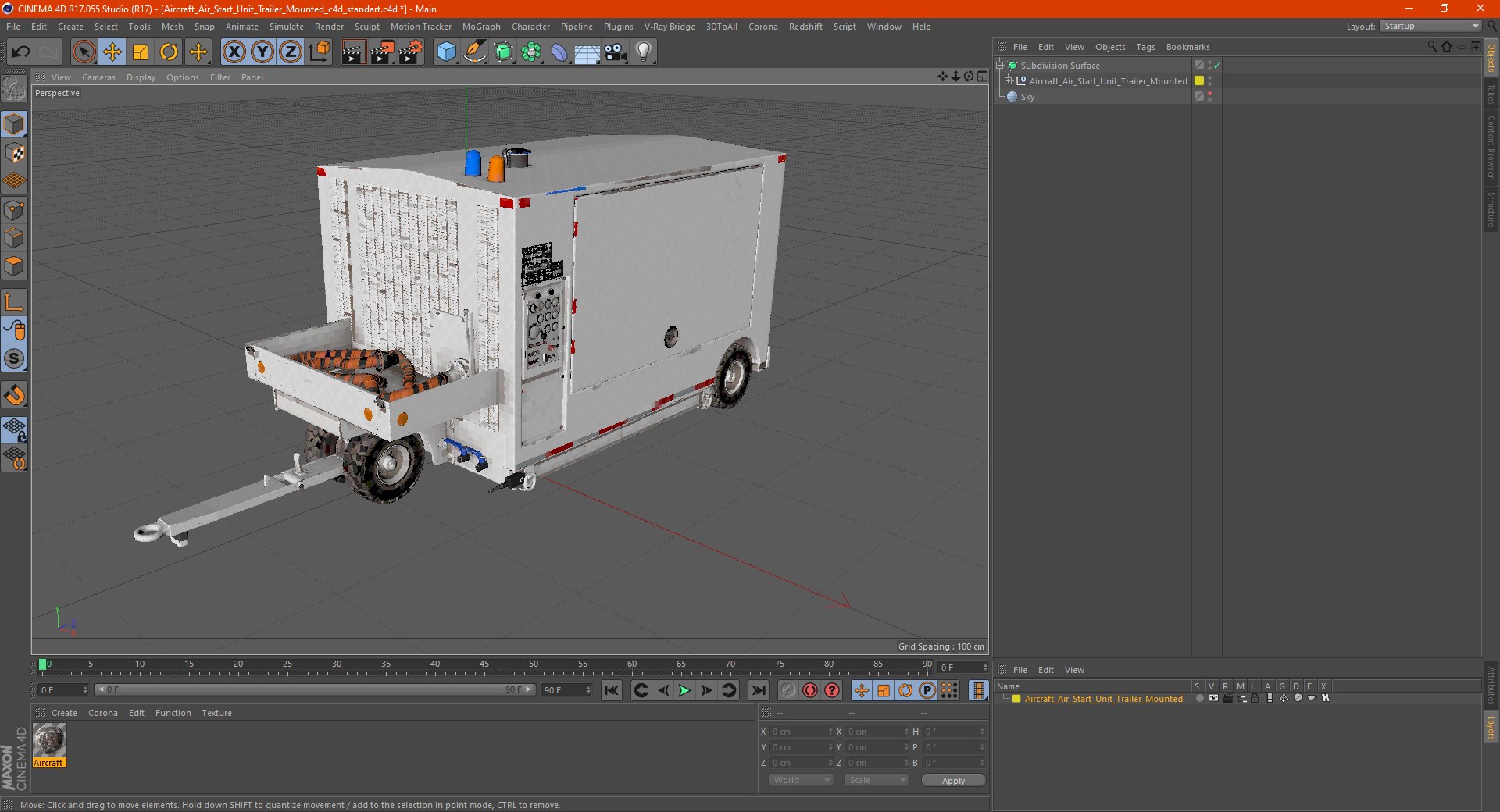
Task: Add a Cube primitive object
Action: pyautogui.click(x=446, y=52)
